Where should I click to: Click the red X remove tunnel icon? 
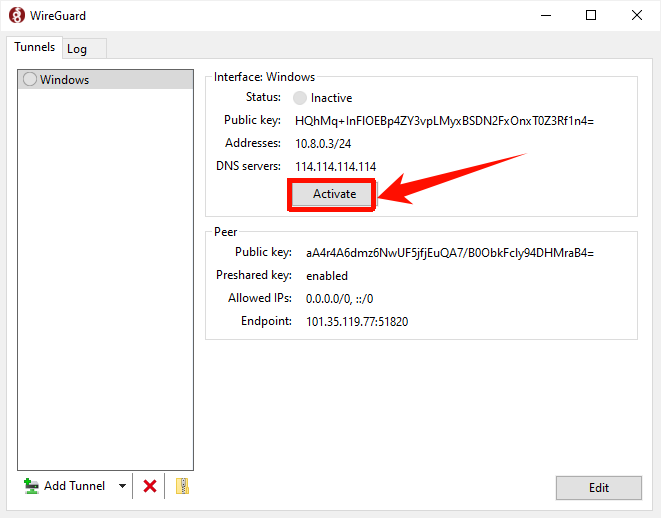pos(150,486)
